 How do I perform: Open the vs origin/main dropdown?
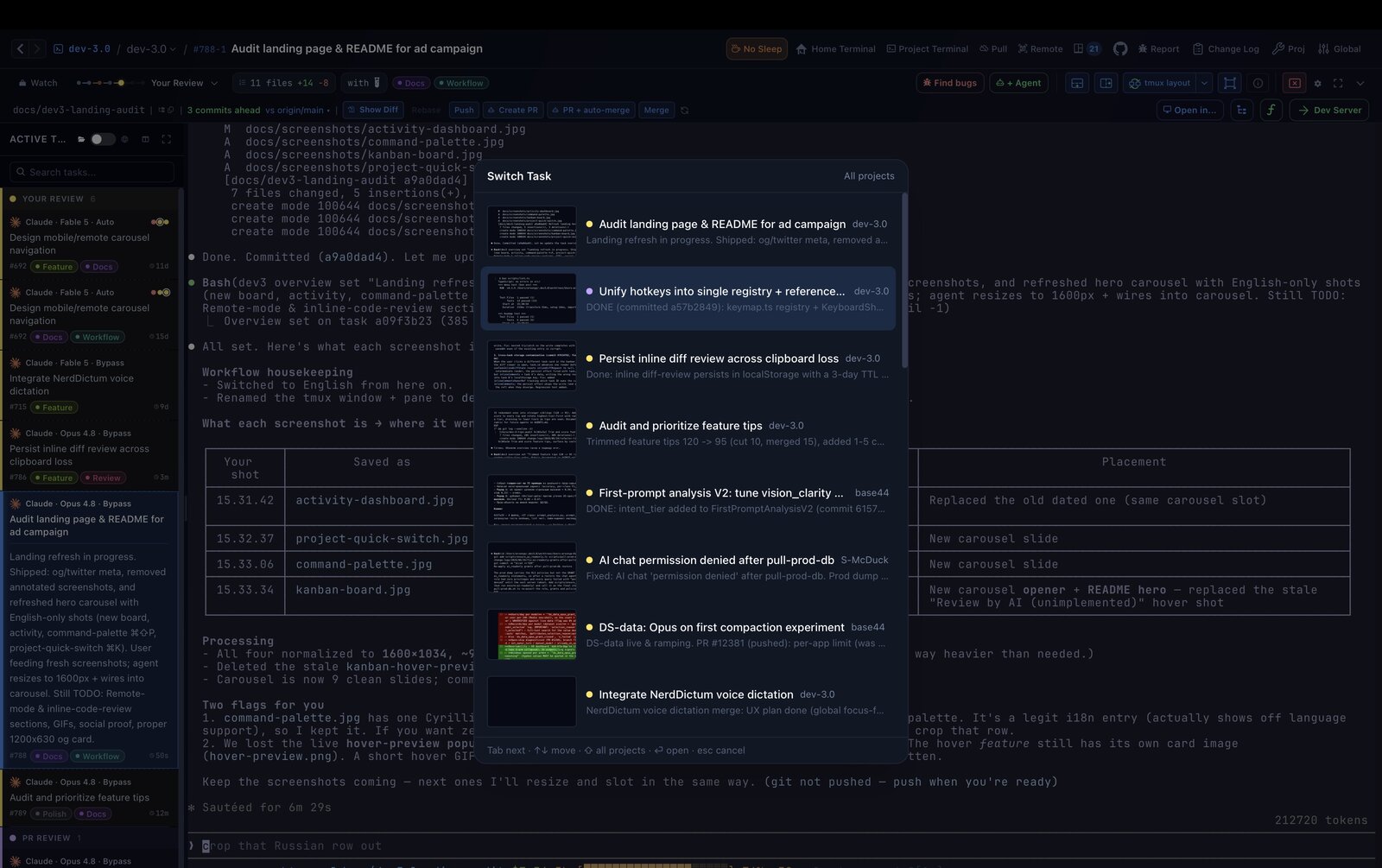point(296,110)
